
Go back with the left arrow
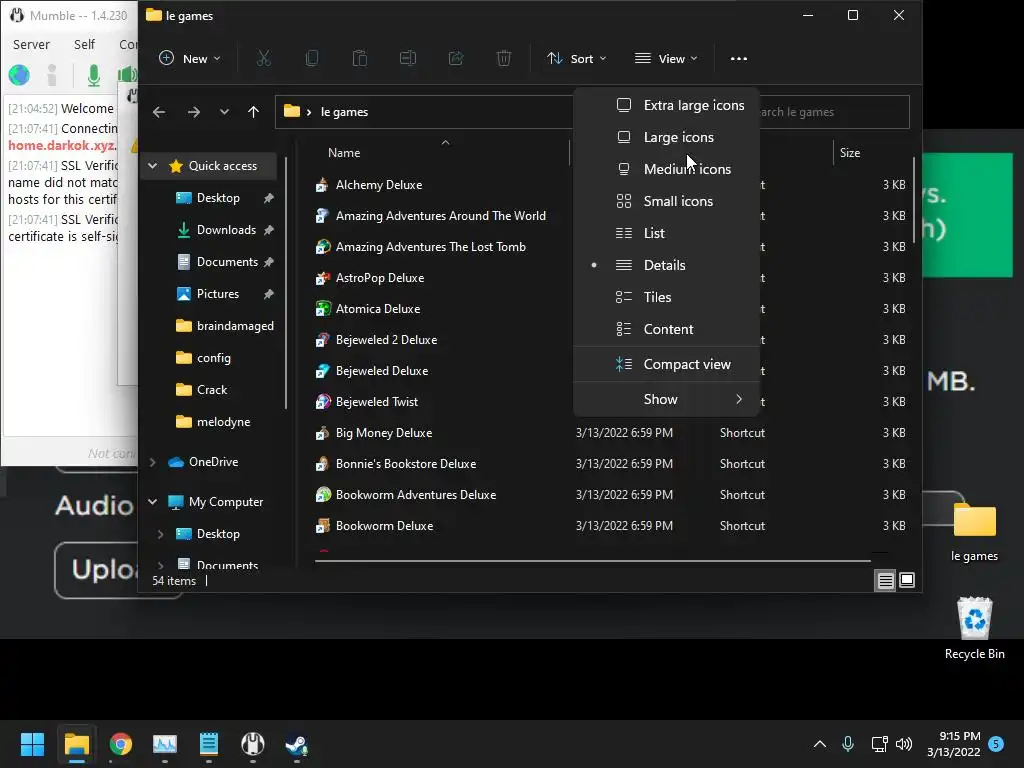(159, 112)
